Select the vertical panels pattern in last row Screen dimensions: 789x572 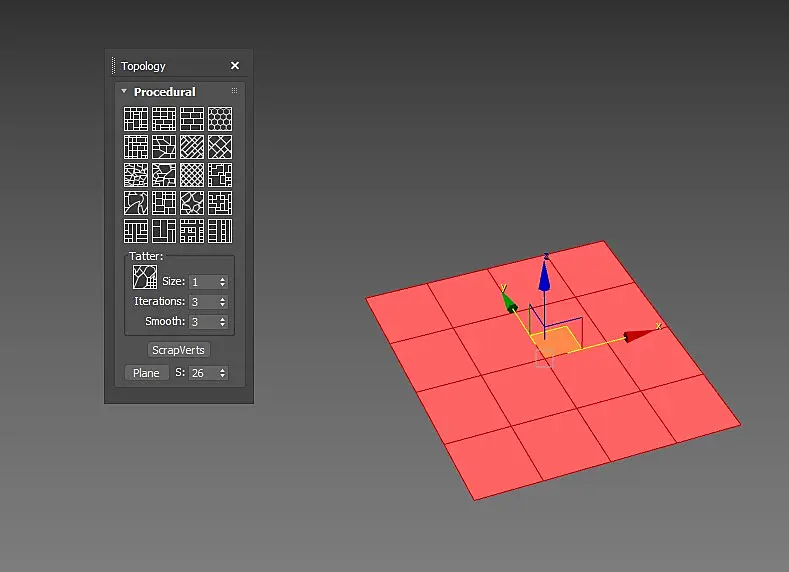coord(220,231)
